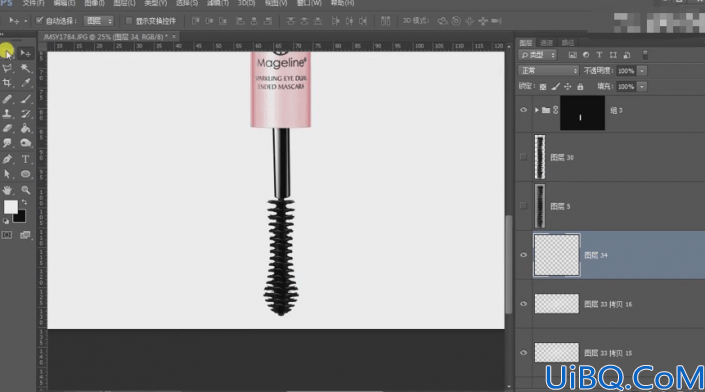Viewport: 705px width, 392px height.
Task: Click the auto-align layers icon
Action: tap(385, 21)
